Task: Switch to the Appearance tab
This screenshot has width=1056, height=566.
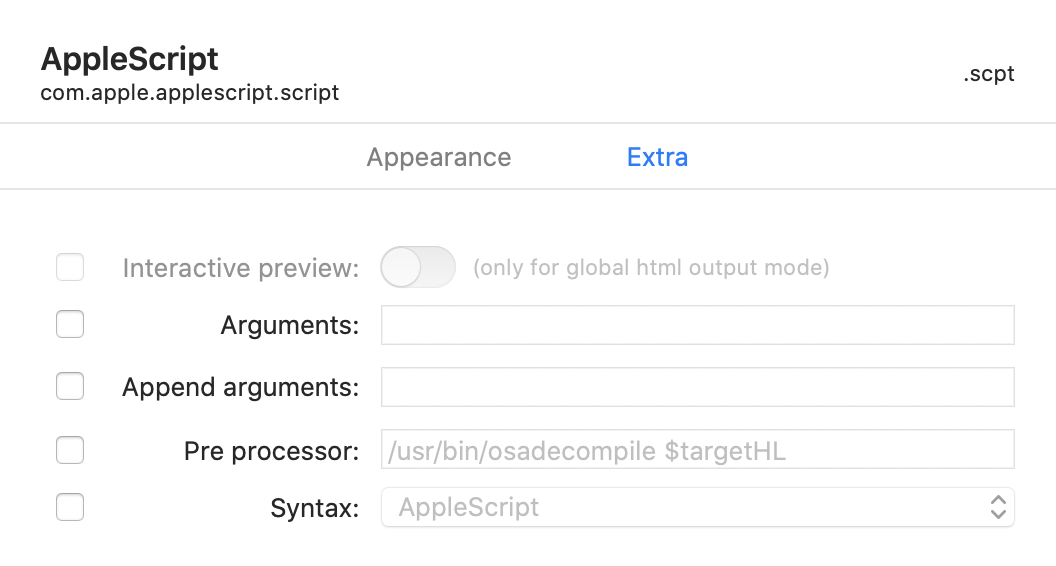Action: click(x=439, y=158)
